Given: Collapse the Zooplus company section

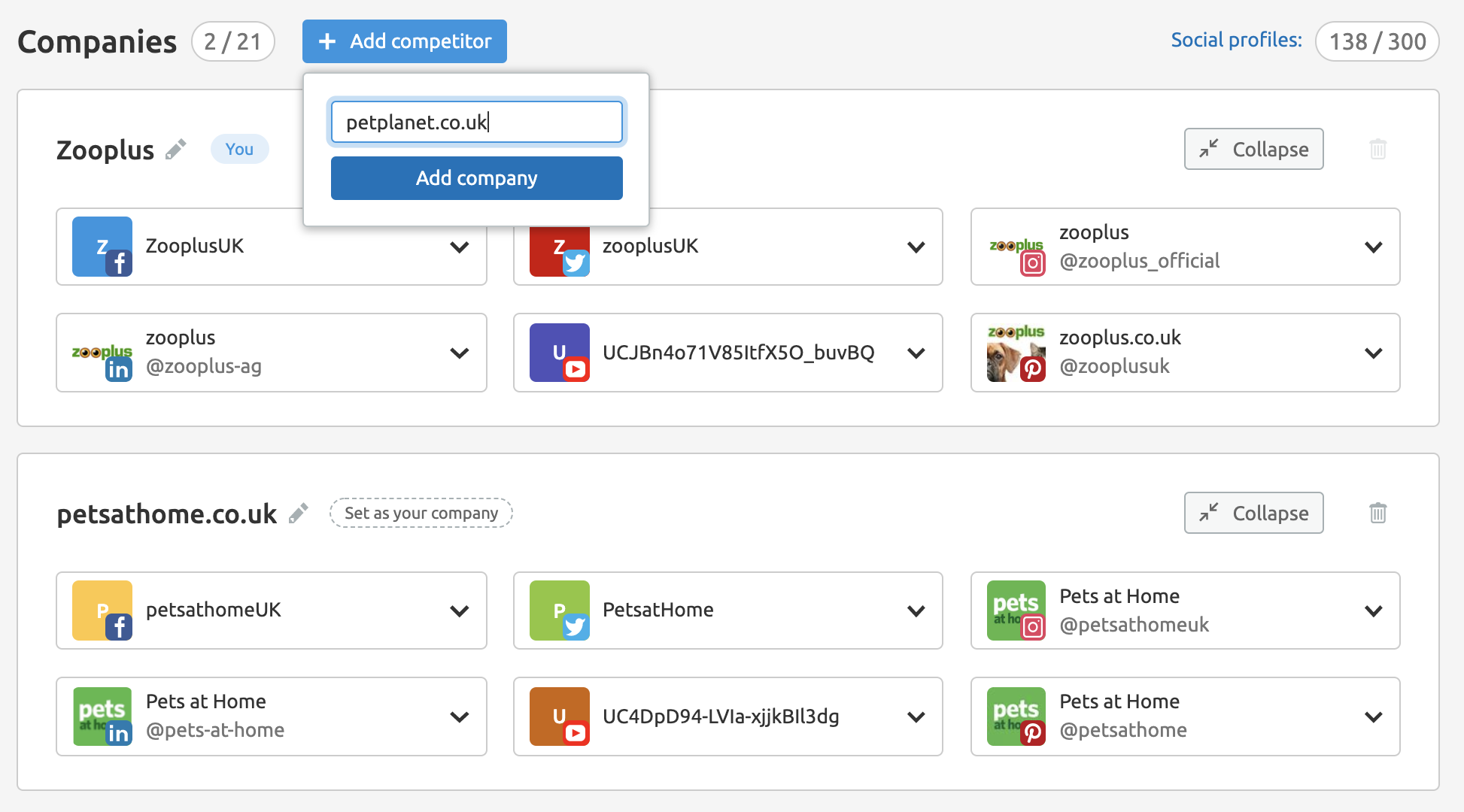Looking at the screenshot, I should click(1254, 149).
